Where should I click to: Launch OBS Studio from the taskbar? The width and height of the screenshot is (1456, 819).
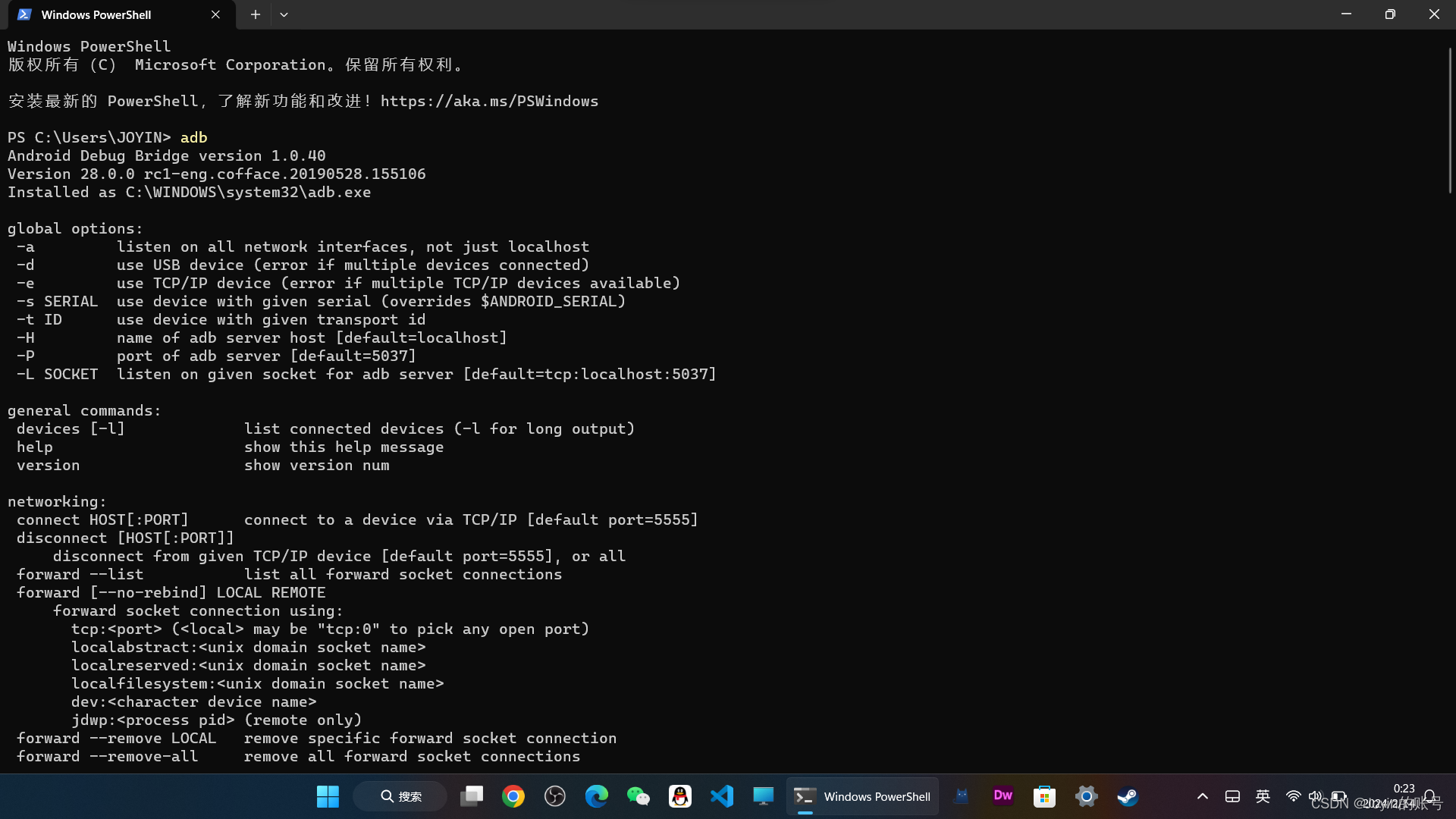(x=555, y=796)
